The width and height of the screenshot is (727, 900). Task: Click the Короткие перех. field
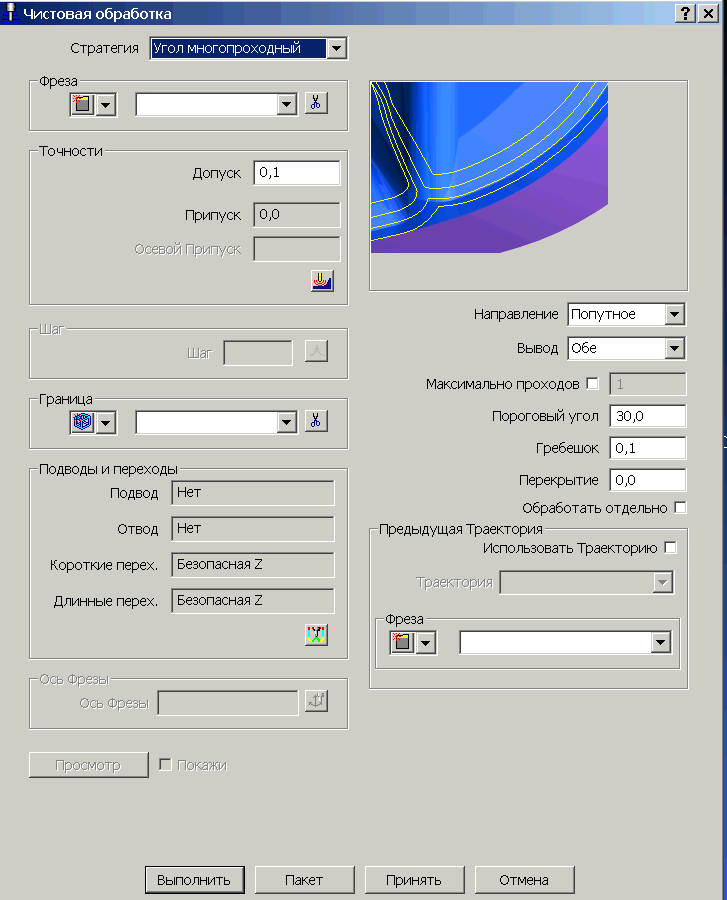252,565
